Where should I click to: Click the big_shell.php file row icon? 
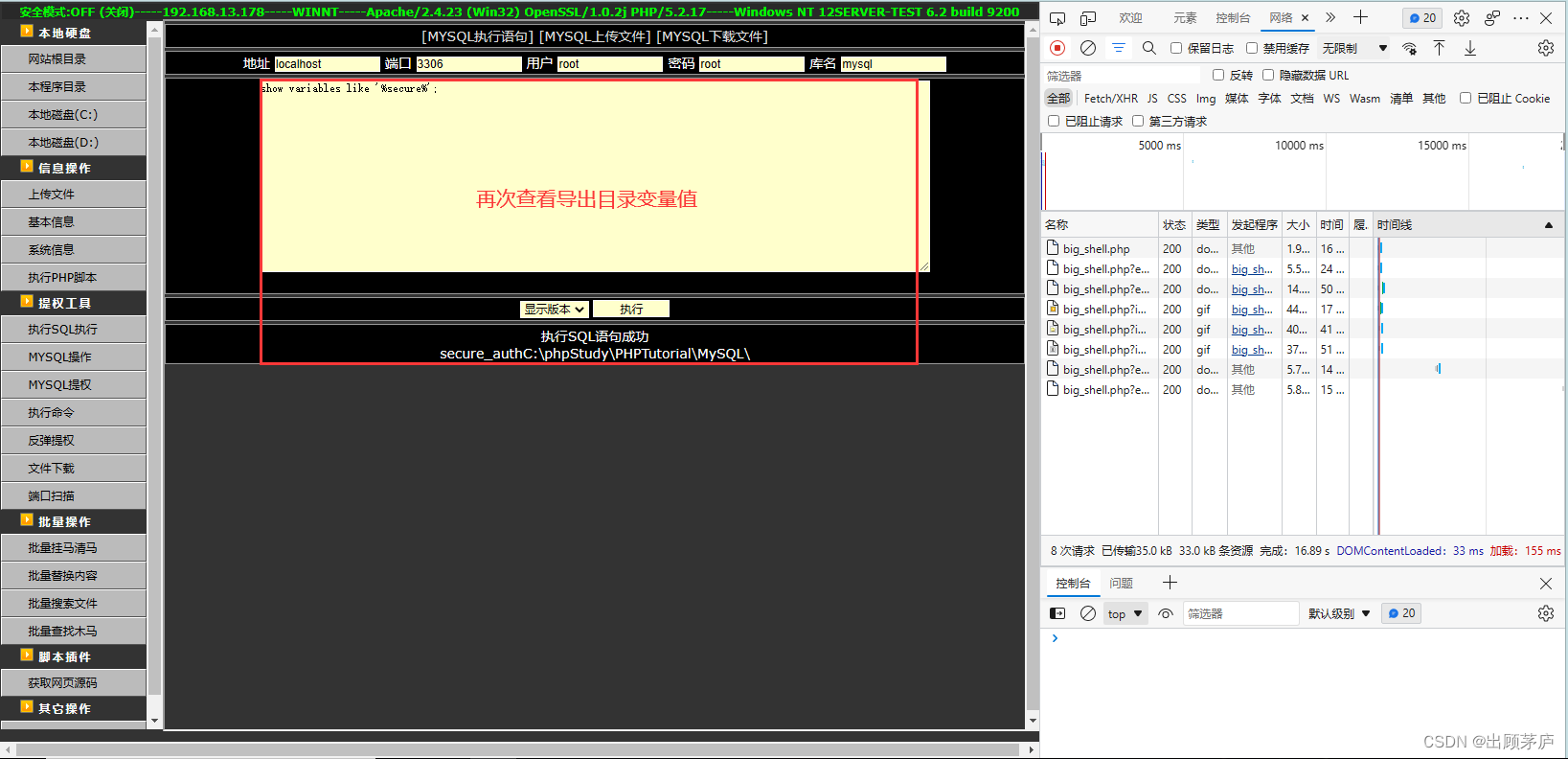[x=1053, y=248]
